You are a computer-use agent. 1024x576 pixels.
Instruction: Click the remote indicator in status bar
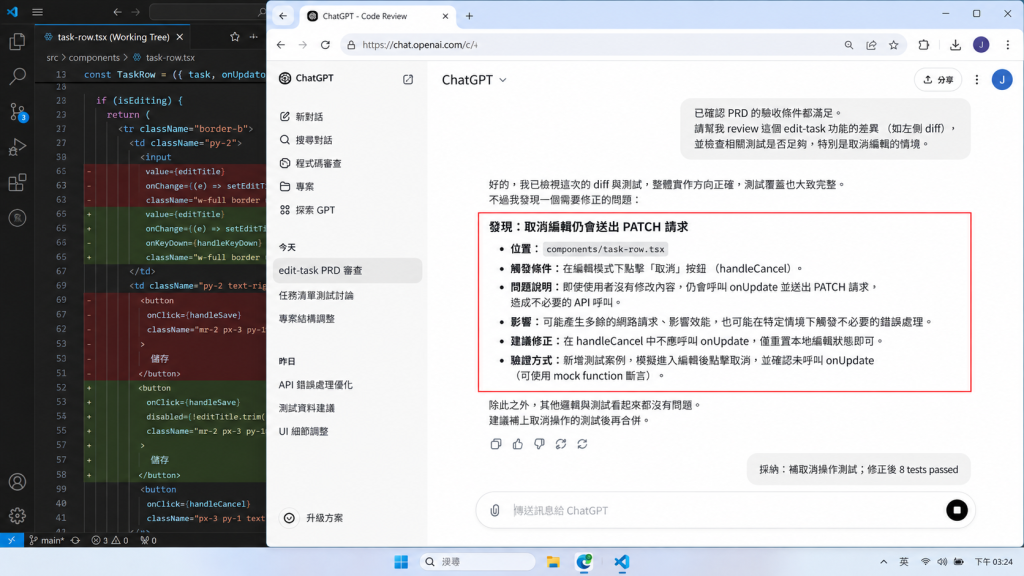pos(11,540)
